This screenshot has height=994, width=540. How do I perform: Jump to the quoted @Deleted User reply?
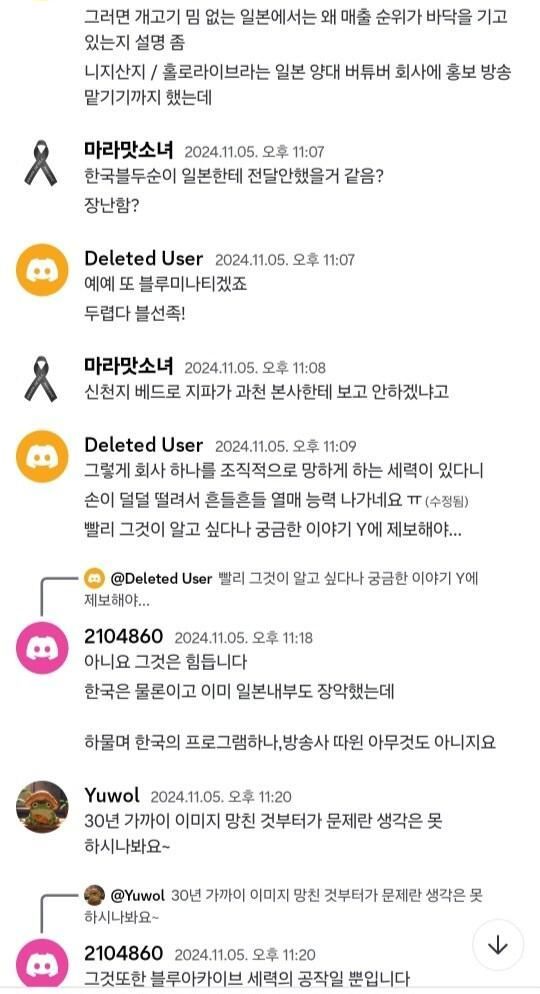pyautogui.click(x=287, y=589)
